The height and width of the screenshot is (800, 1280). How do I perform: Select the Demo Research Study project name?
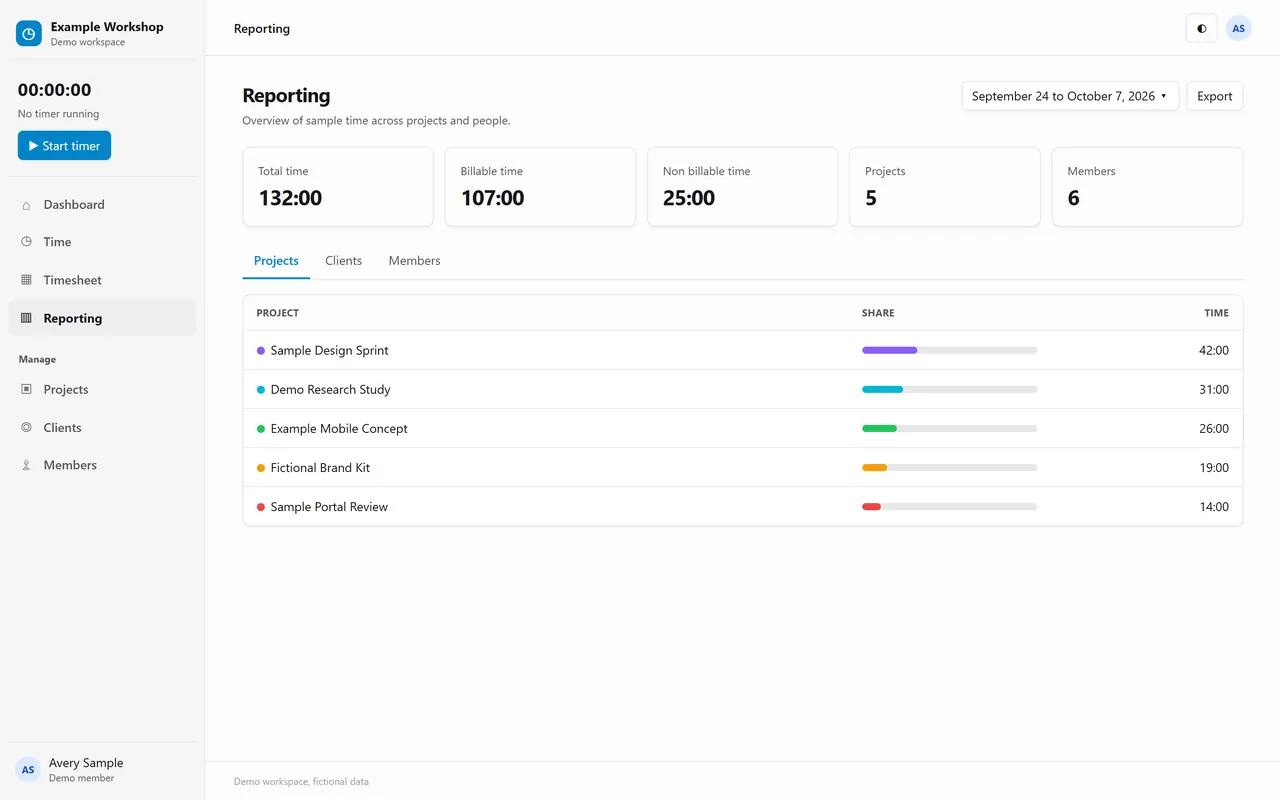click(330, 389)
